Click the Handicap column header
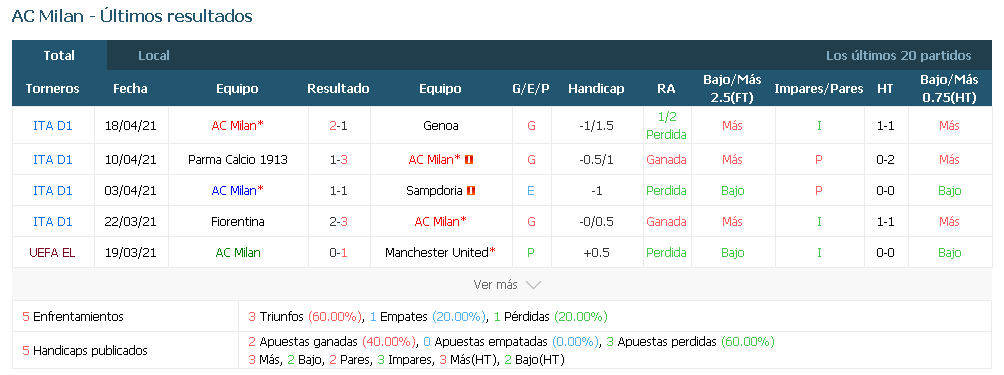The height and width of the screenshot is (375, 1004). click(x=595, y=89)
